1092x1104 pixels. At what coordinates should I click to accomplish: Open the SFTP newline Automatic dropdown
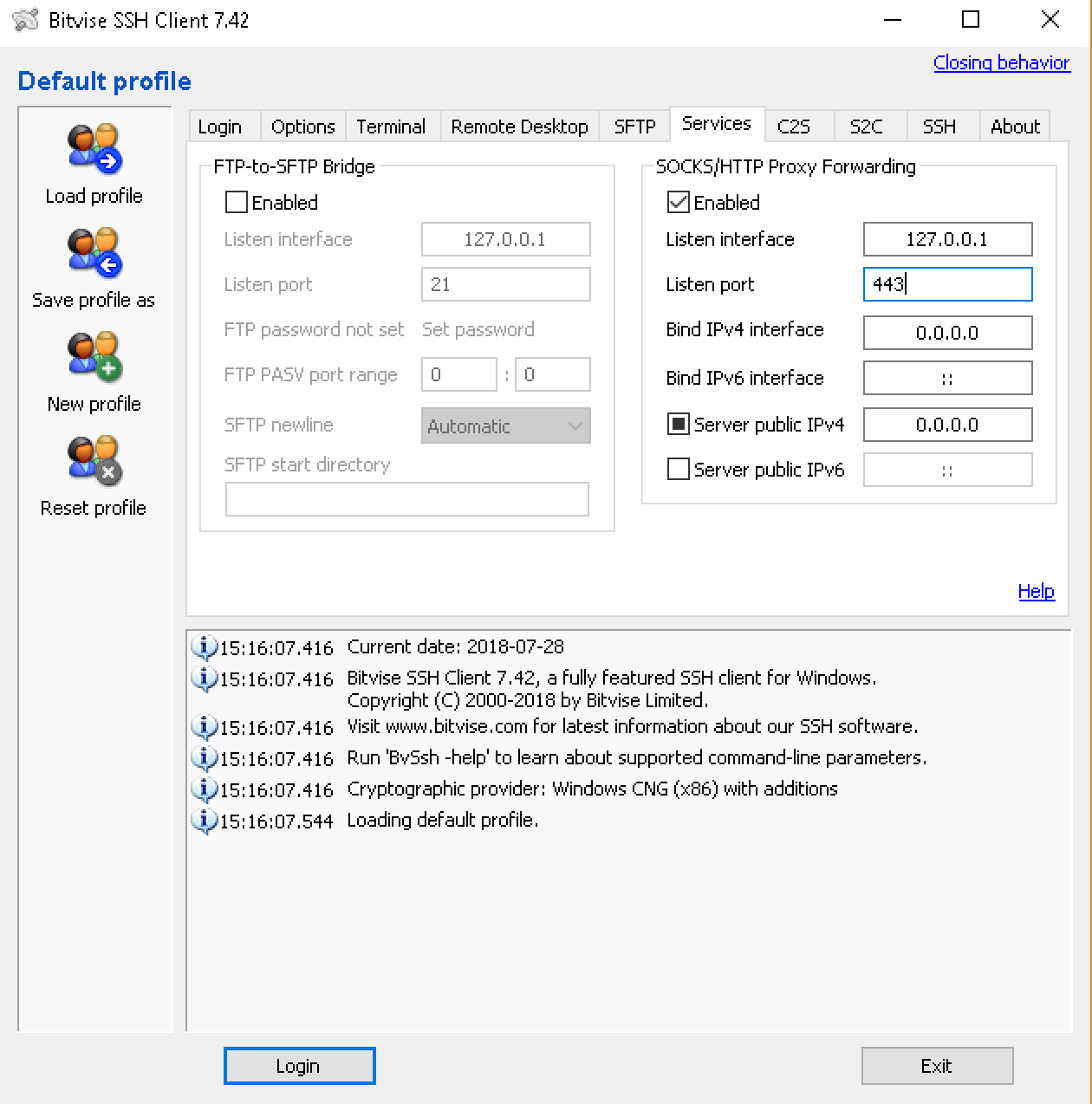tap(506, 425)
